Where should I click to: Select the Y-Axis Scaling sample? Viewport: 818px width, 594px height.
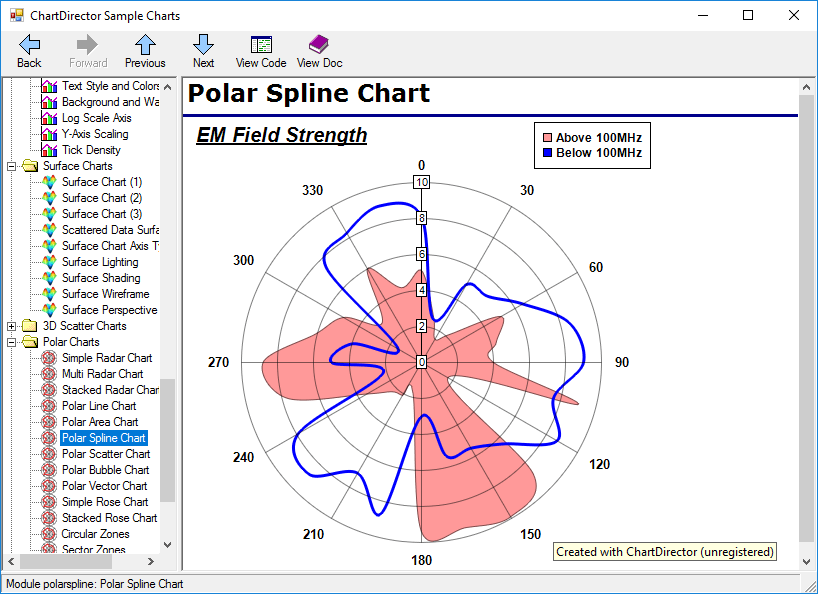95,133
